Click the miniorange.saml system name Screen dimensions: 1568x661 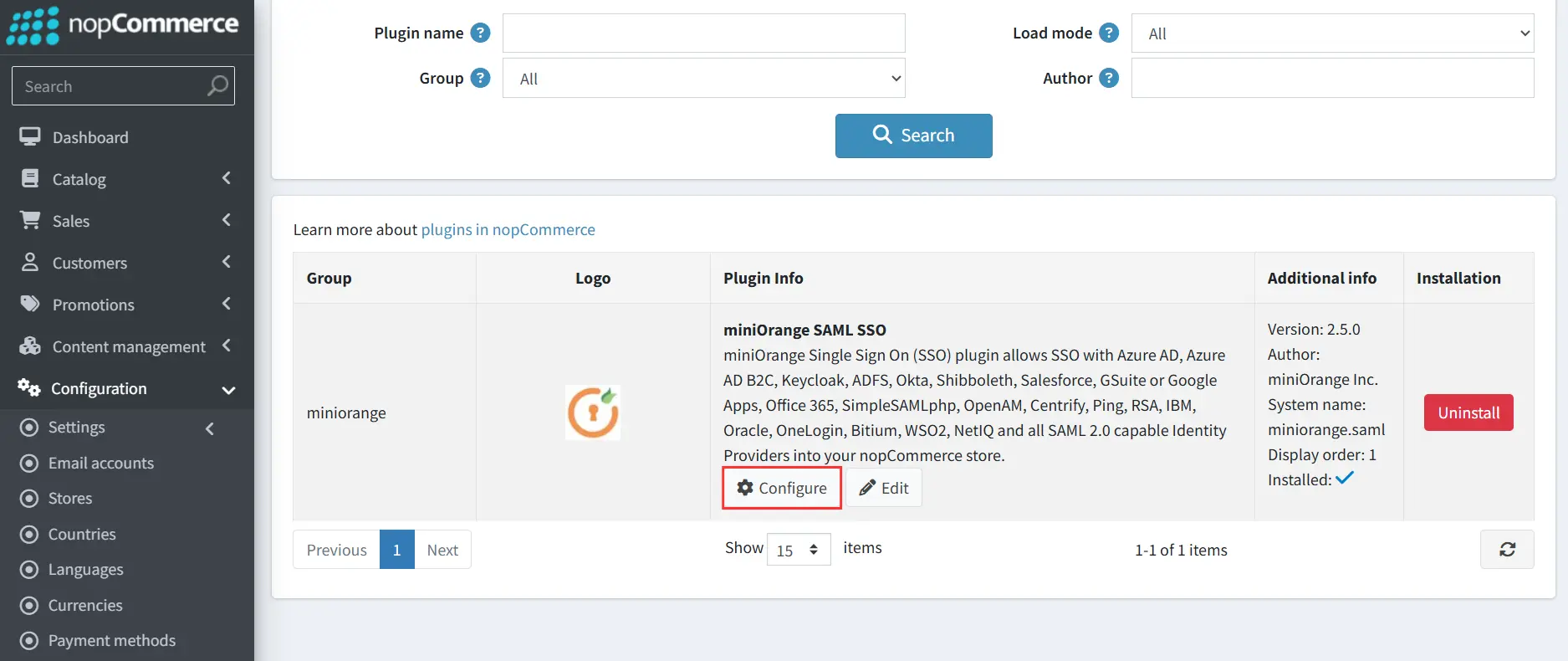coord(1326,429)
